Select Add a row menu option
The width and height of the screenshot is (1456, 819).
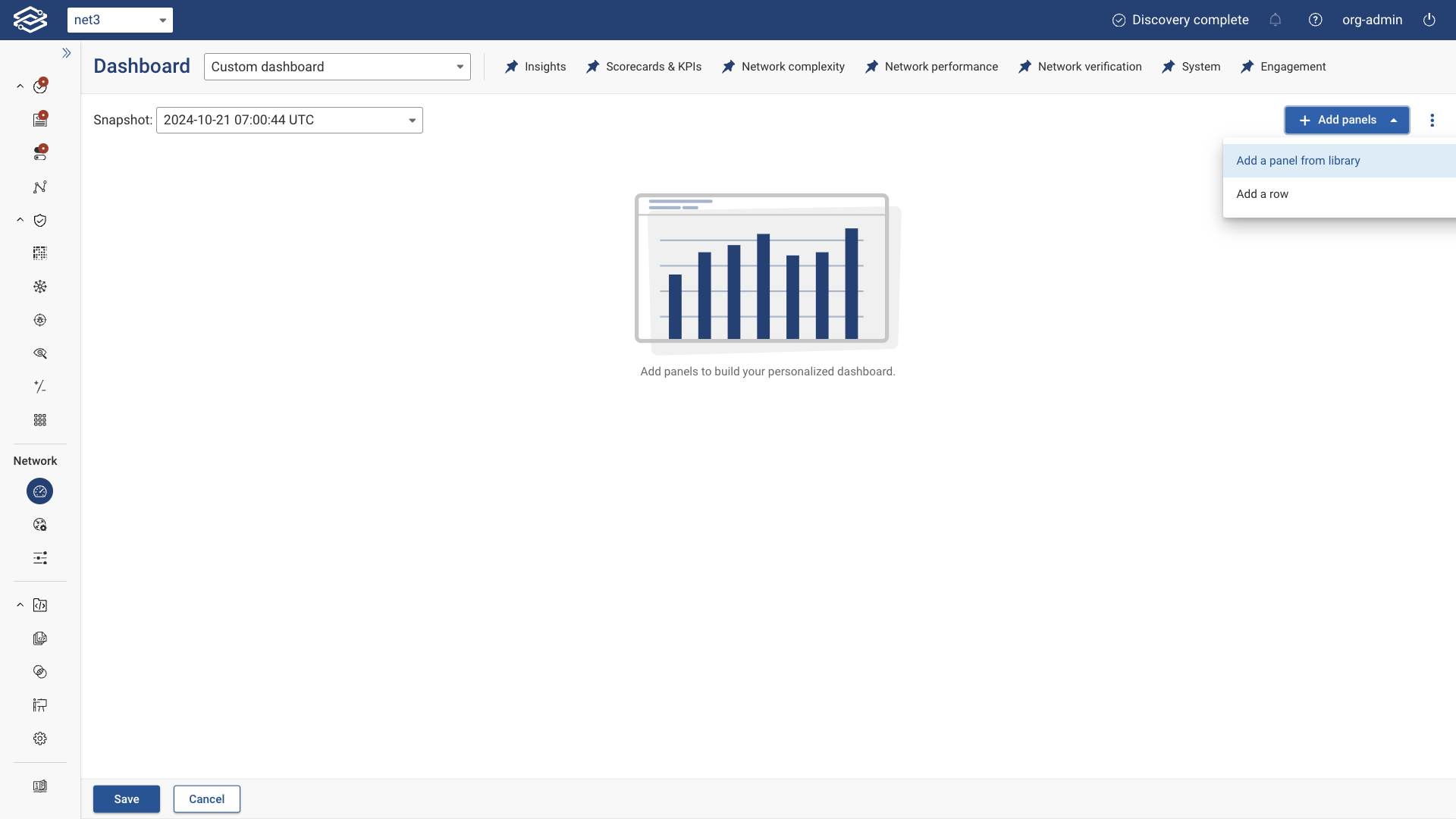point(1262,194)
